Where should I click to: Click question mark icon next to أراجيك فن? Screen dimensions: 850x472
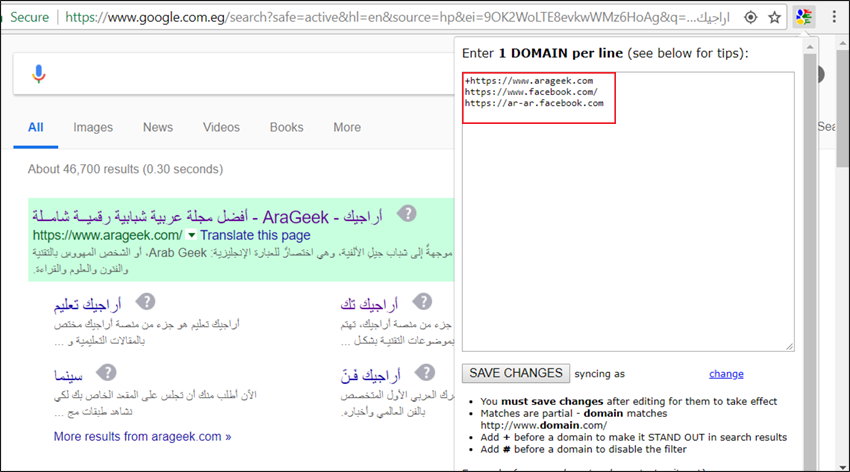(x=425, y=372)
